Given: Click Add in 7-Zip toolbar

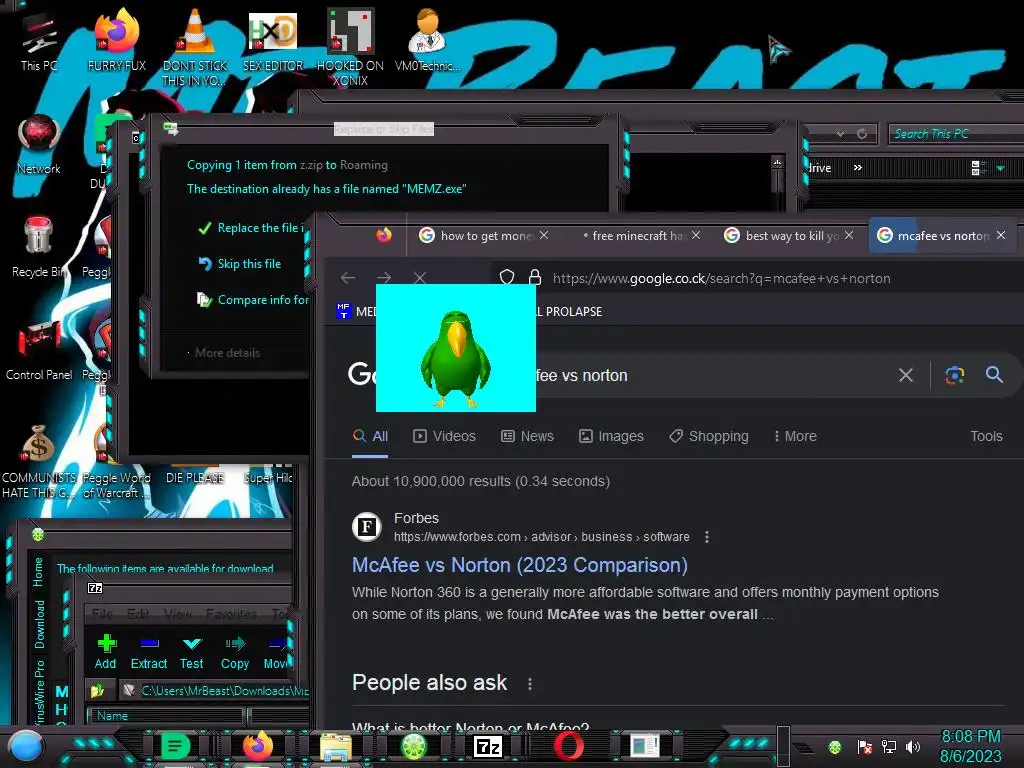Looking at the screenshot, I should coord(106,652).
